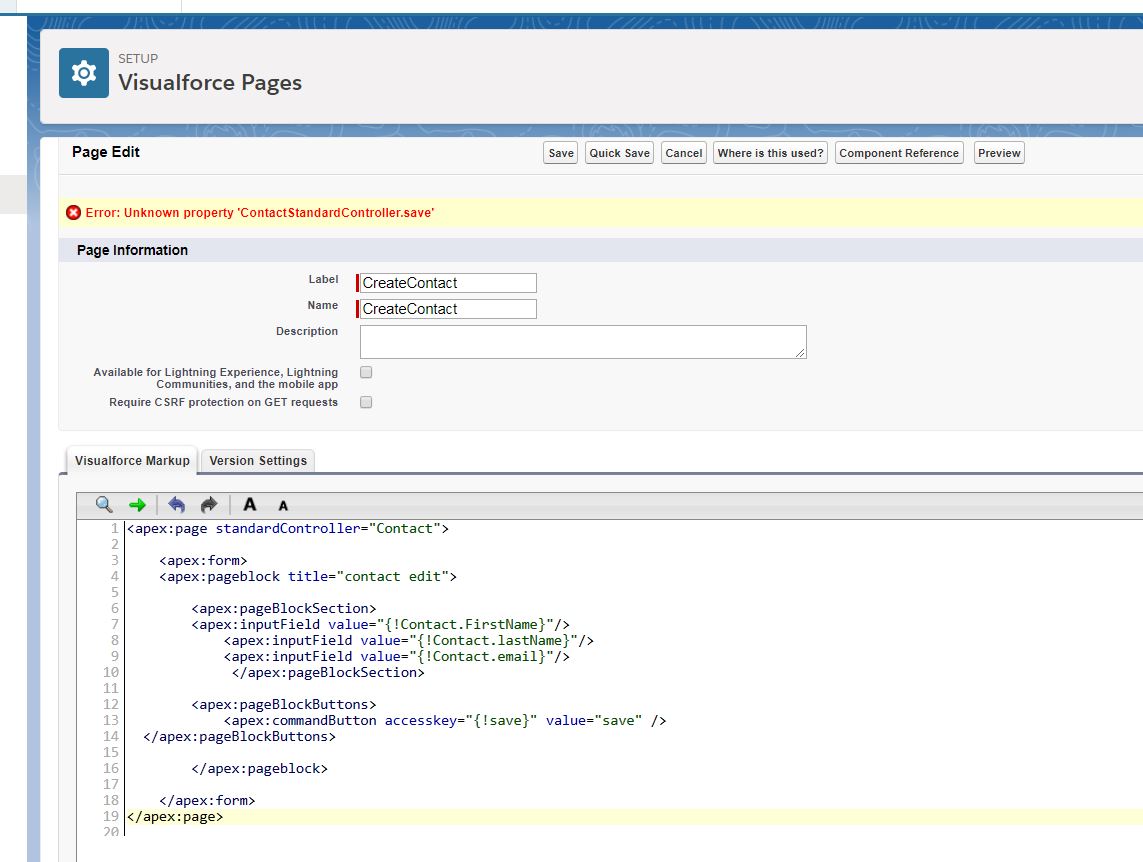This screenshot has width=1143, height=862.
Task: Increase editor font size with large A
Action: (250, 505)
